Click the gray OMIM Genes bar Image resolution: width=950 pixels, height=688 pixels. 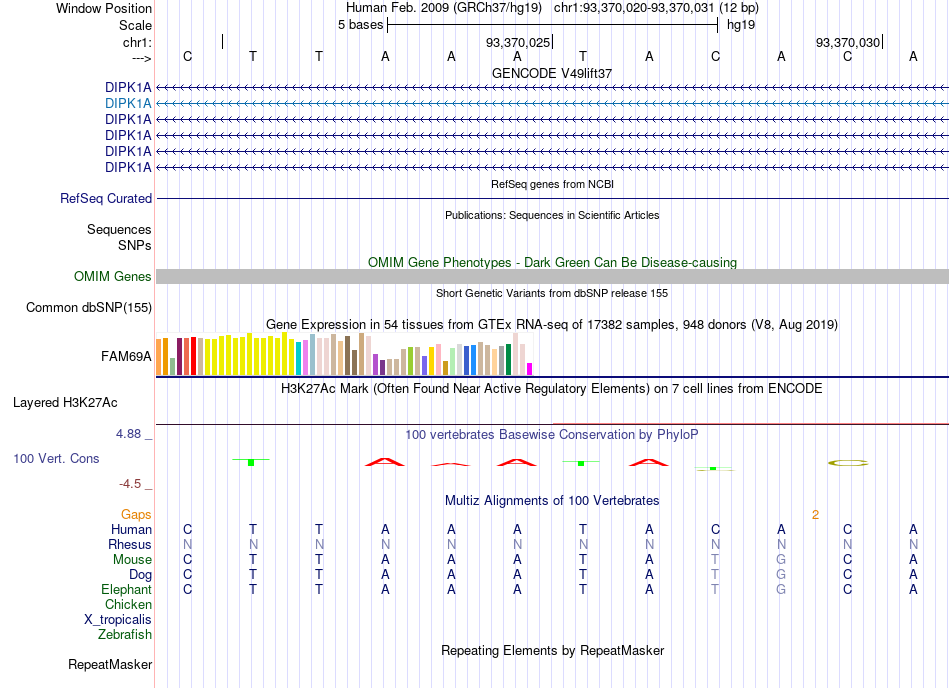[552, 277]
